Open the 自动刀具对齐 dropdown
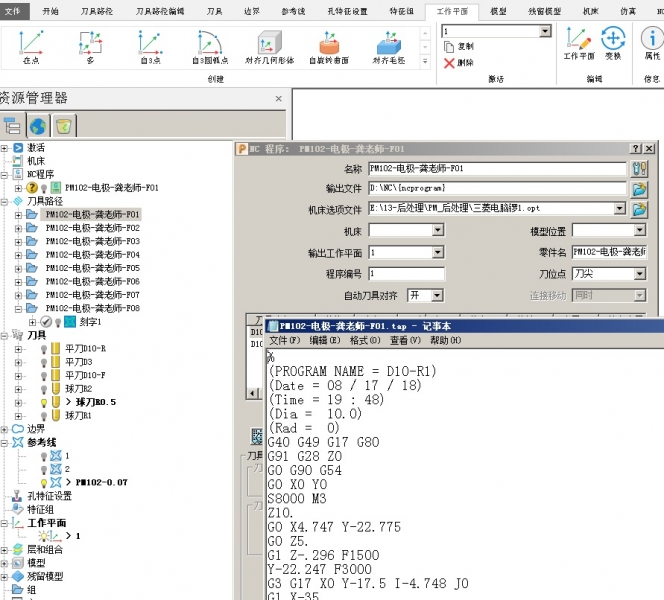 tap(437, 295)
